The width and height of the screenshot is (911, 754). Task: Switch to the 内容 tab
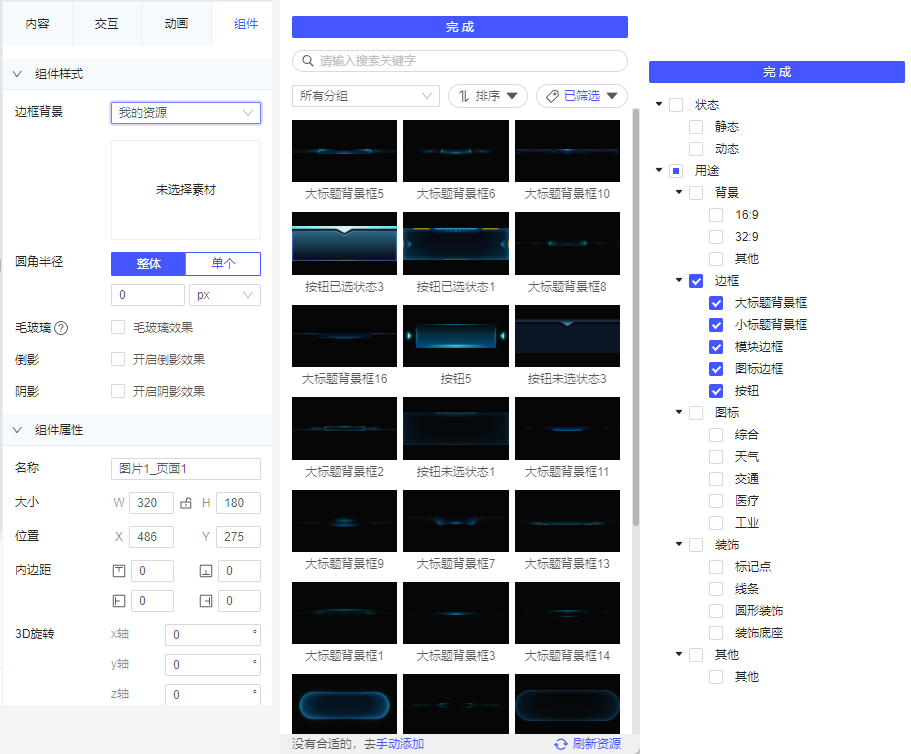38,24
